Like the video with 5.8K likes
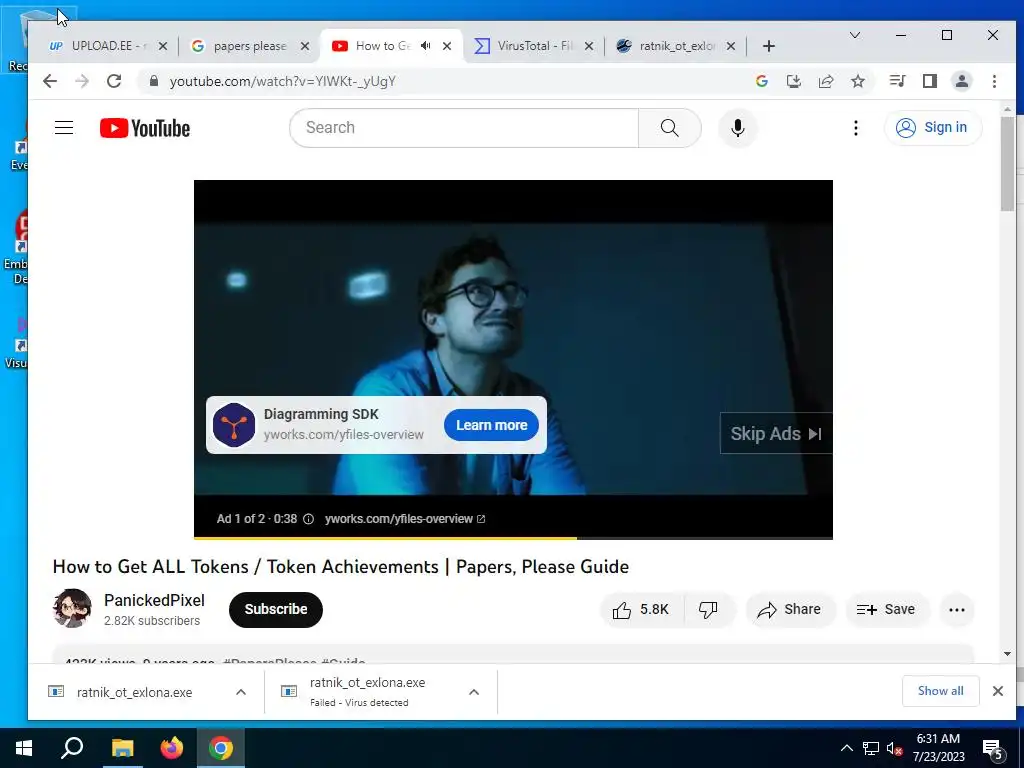This screenshot has height=768, width=1024. [641, 609]
